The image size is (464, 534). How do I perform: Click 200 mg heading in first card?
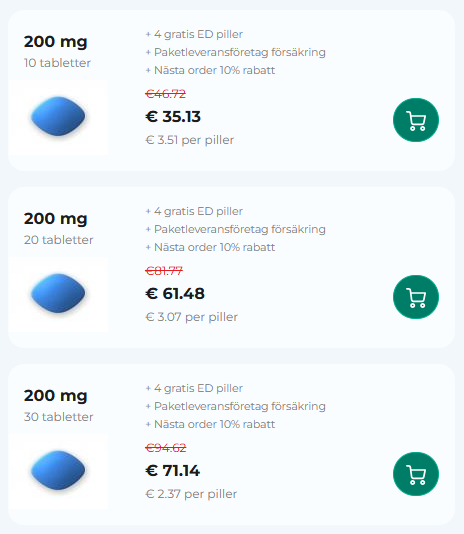pyautogui.click(x=56, y=42)
